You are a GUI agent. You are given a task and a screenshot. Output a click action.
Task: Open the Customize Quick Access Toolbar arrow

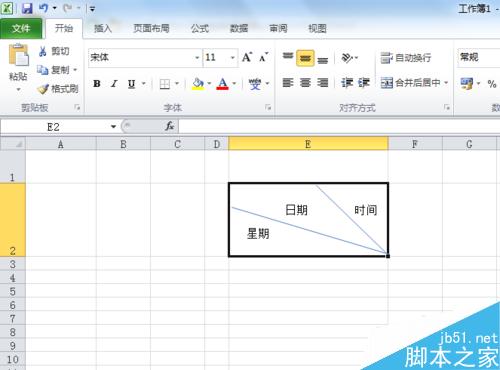pyautogui.click(x=92, y=9)
